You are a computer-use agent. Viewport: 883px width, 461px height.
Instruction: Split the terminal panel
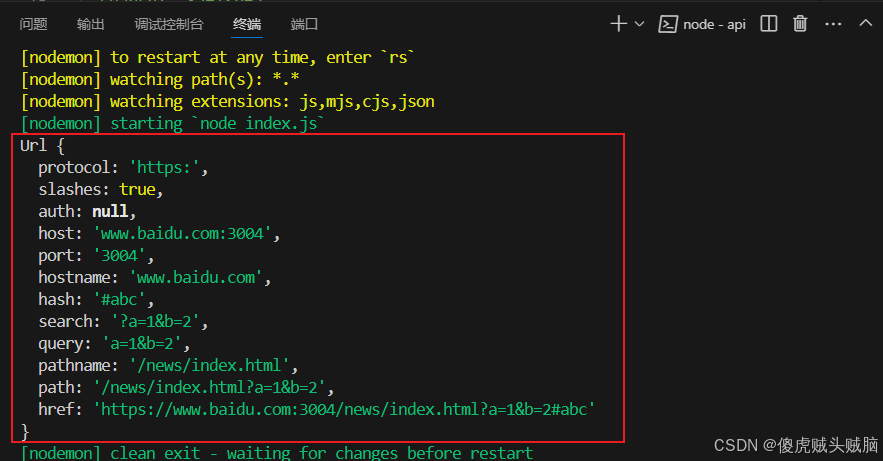(769, 24)
